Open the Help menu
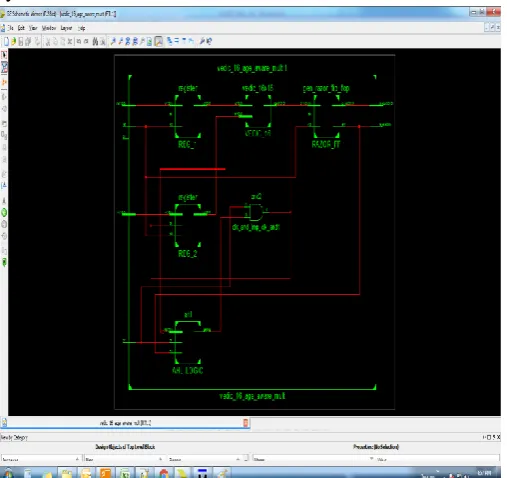 tap(82, 28)
